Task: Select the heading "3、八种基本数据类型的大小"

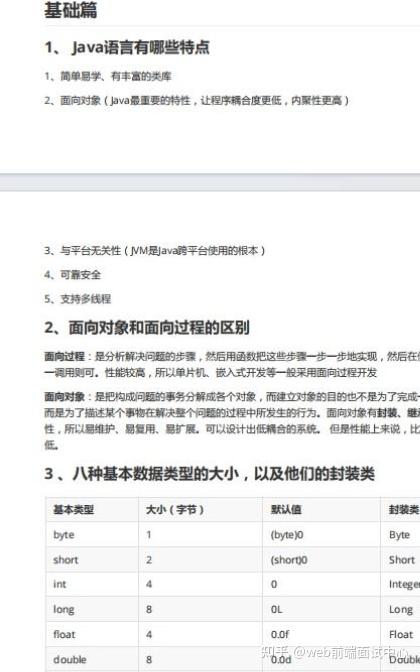Action: (x=210, y=474)
